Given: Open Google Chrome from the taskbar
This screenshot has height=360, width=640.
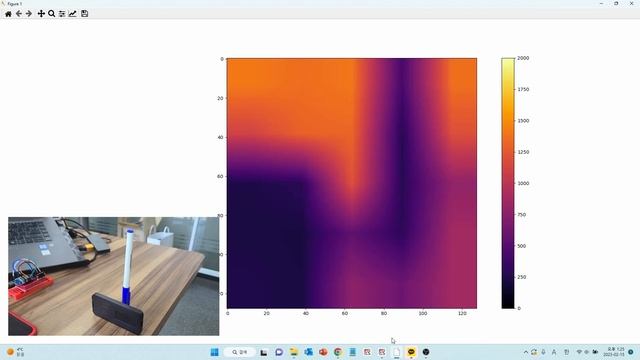Looking at the screenshot, I should 338,352.
